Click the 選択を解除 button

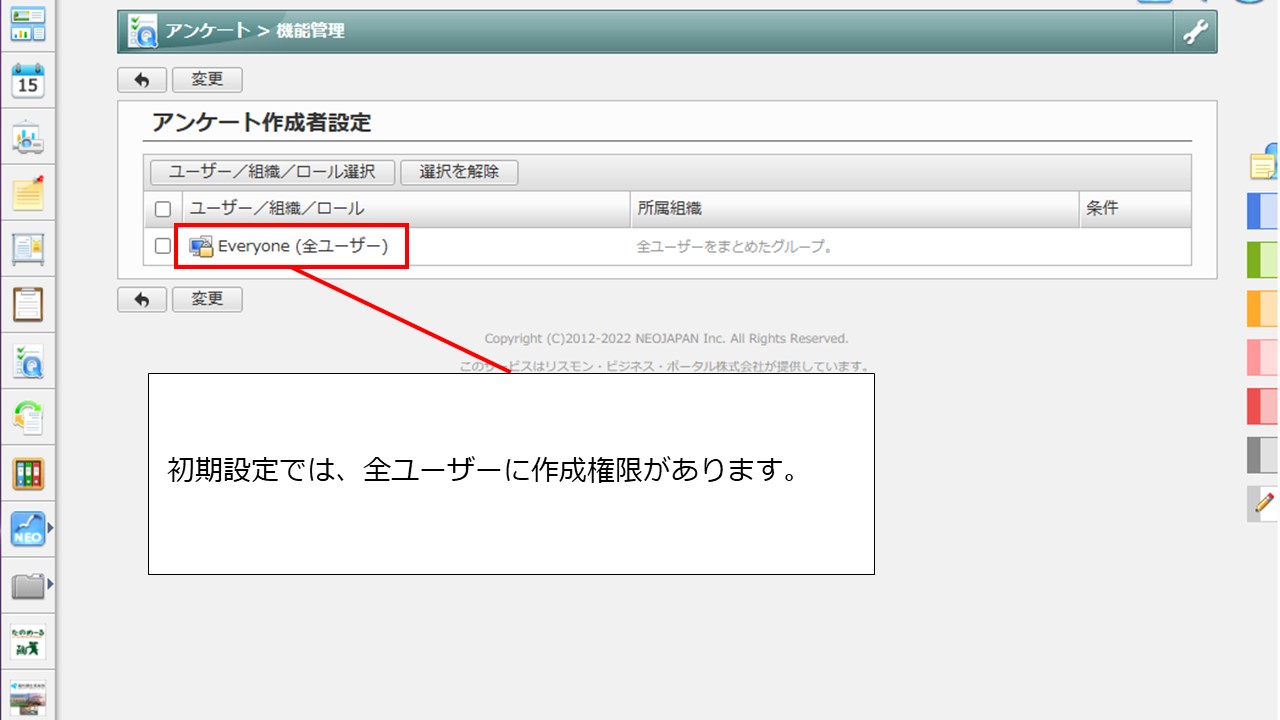(459, 172)
